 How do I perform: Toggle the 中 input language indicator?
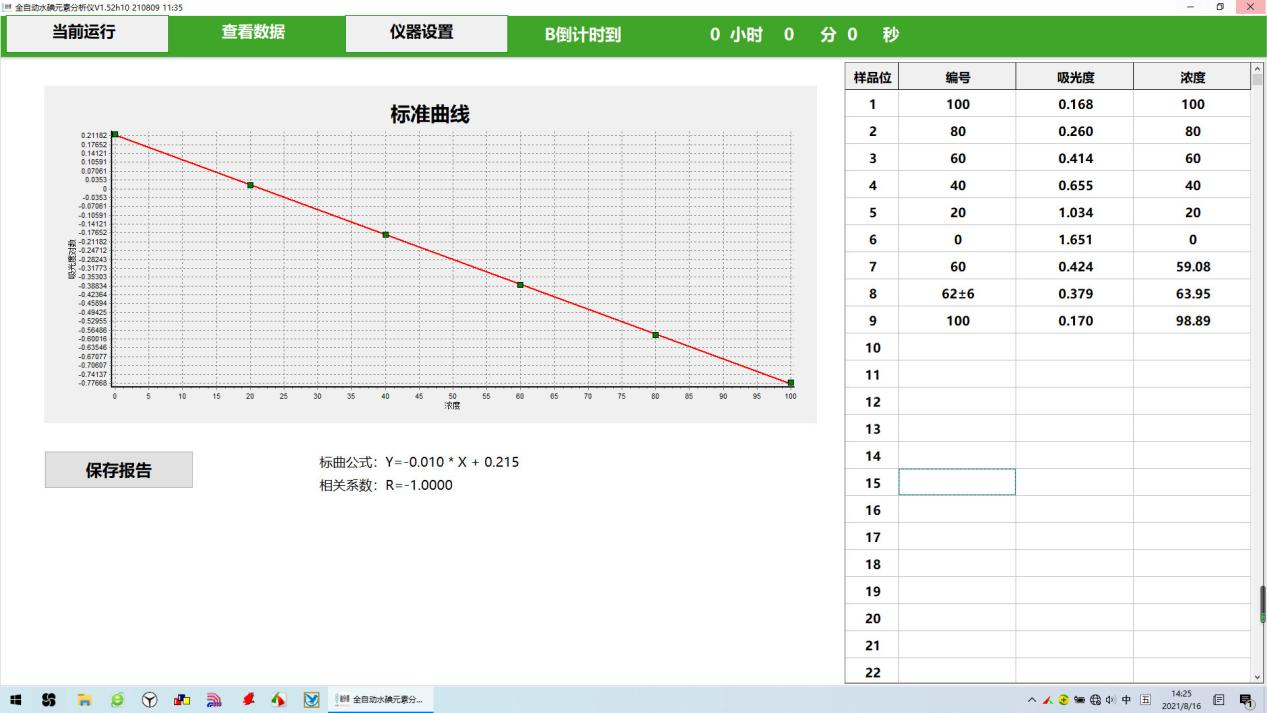(x=1127, y=699)
